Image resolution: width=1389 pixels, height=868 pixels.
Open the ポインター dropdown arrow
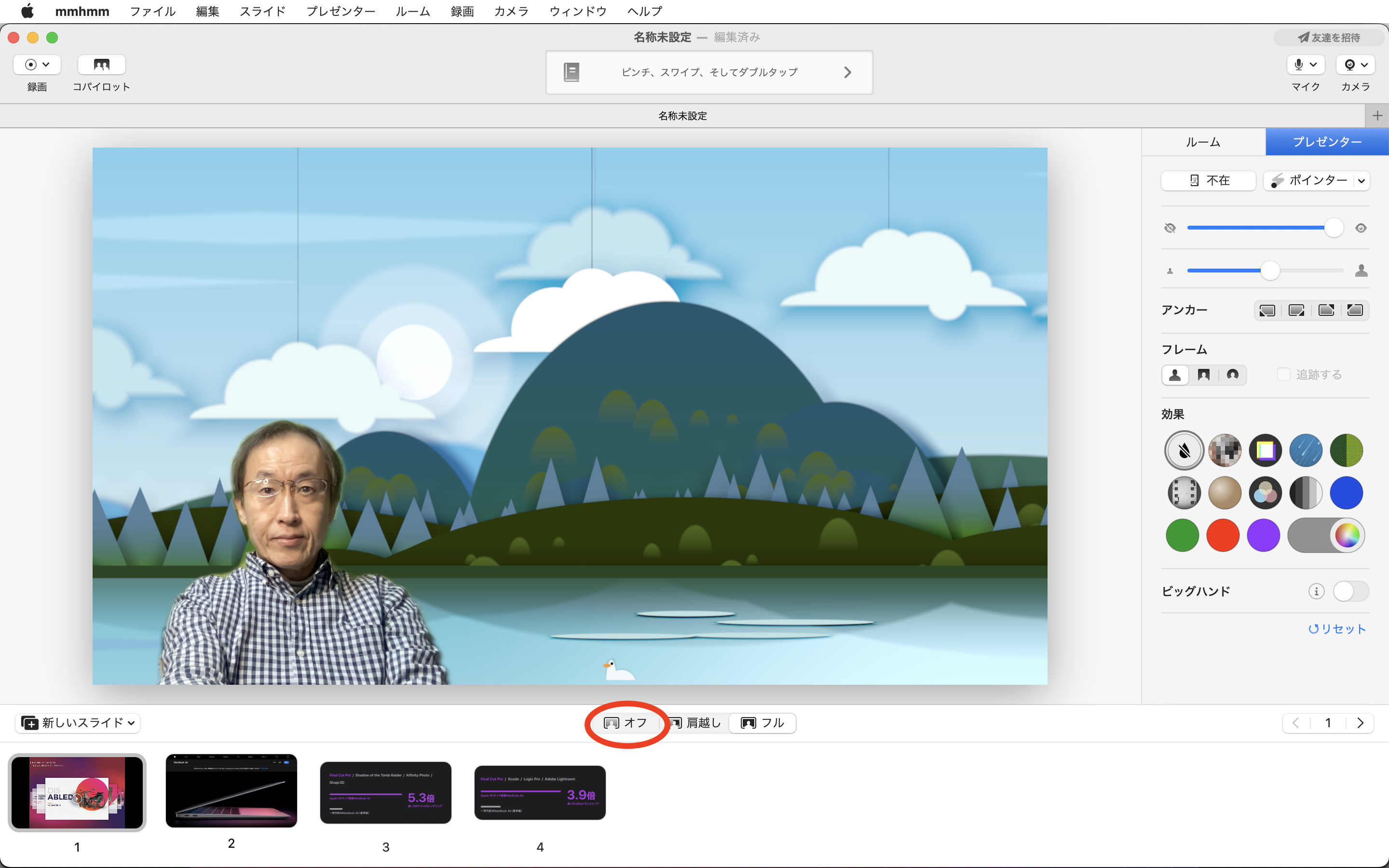pos(1362,181)
